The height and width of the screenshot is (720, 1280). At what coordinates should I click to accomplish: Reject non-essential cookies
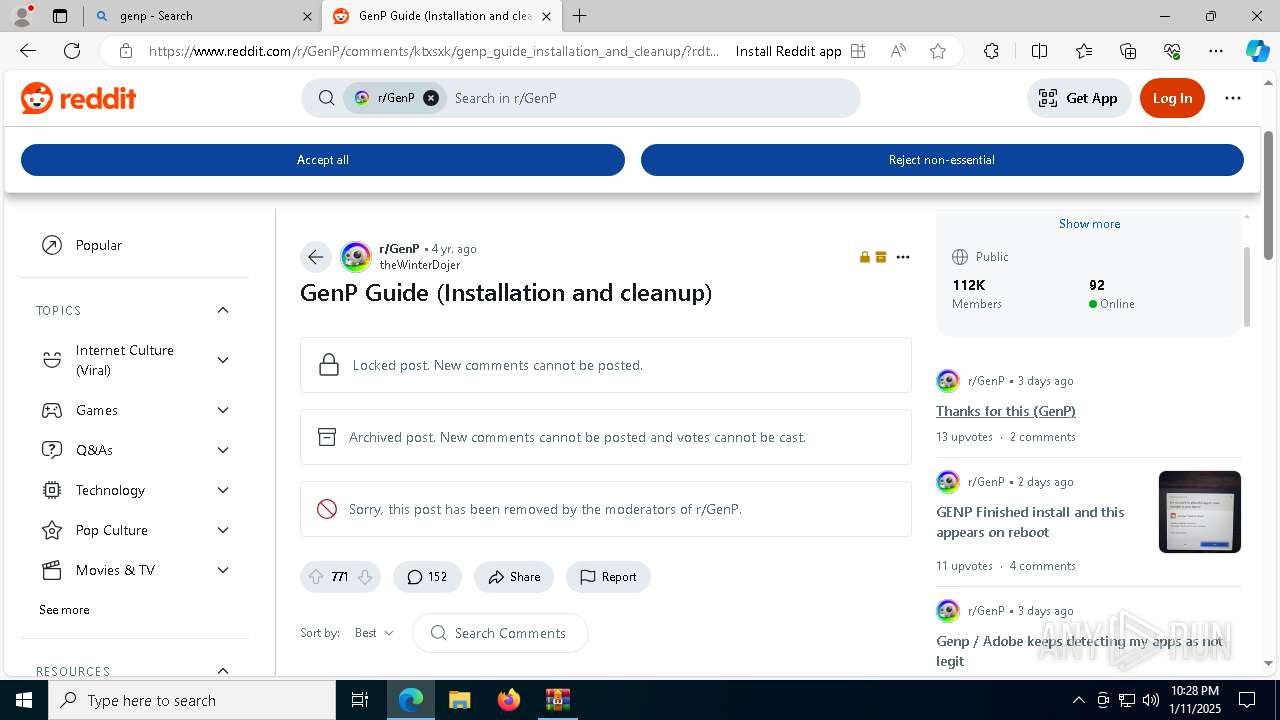942,160
